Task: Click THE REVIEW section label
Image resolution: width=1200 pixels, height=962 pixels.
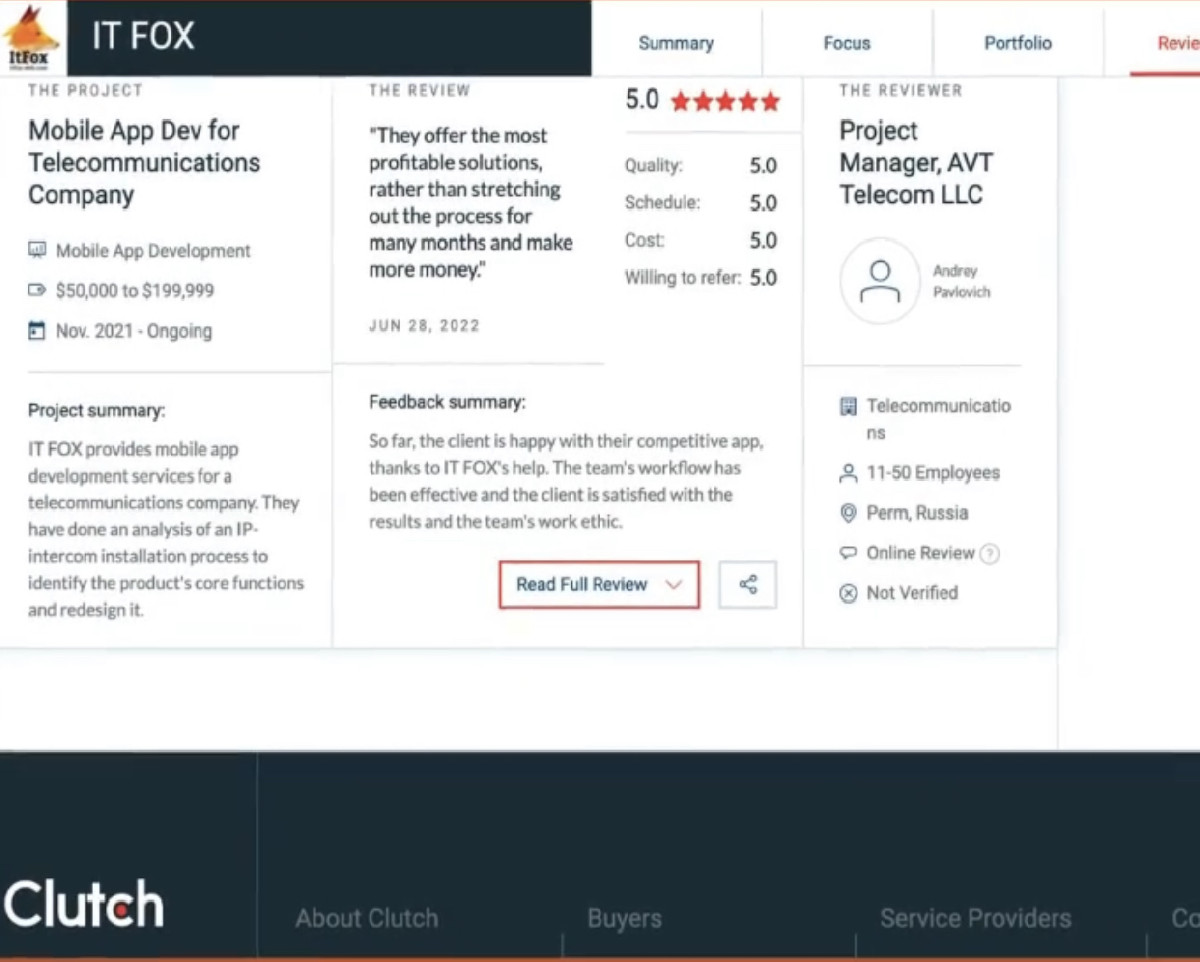Action: click(x=419, y=90)
